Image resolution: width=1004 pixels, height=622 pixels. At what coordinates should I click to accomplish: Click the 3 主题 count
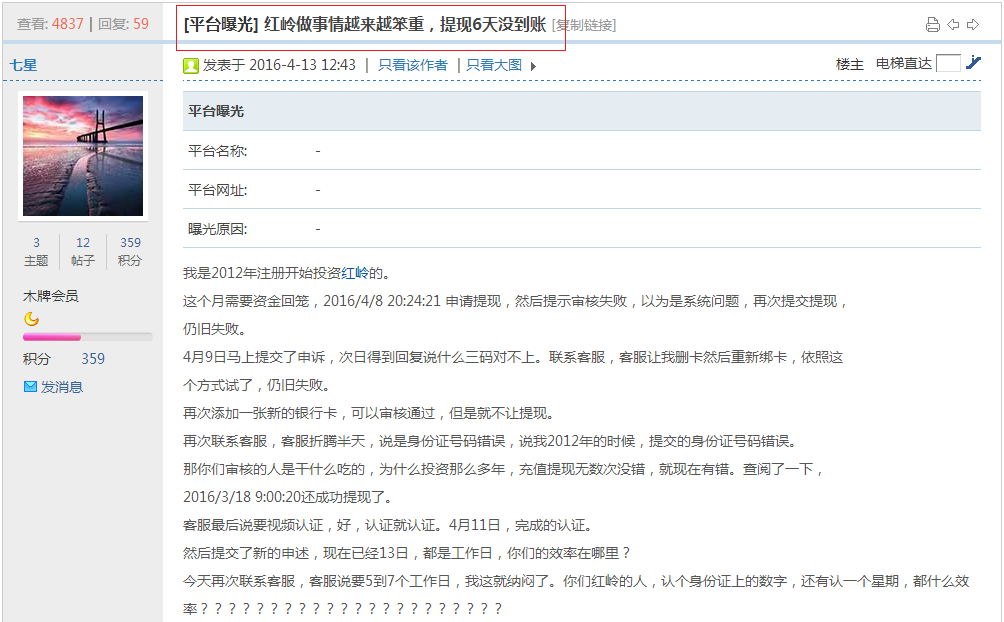tap(36, 251)
